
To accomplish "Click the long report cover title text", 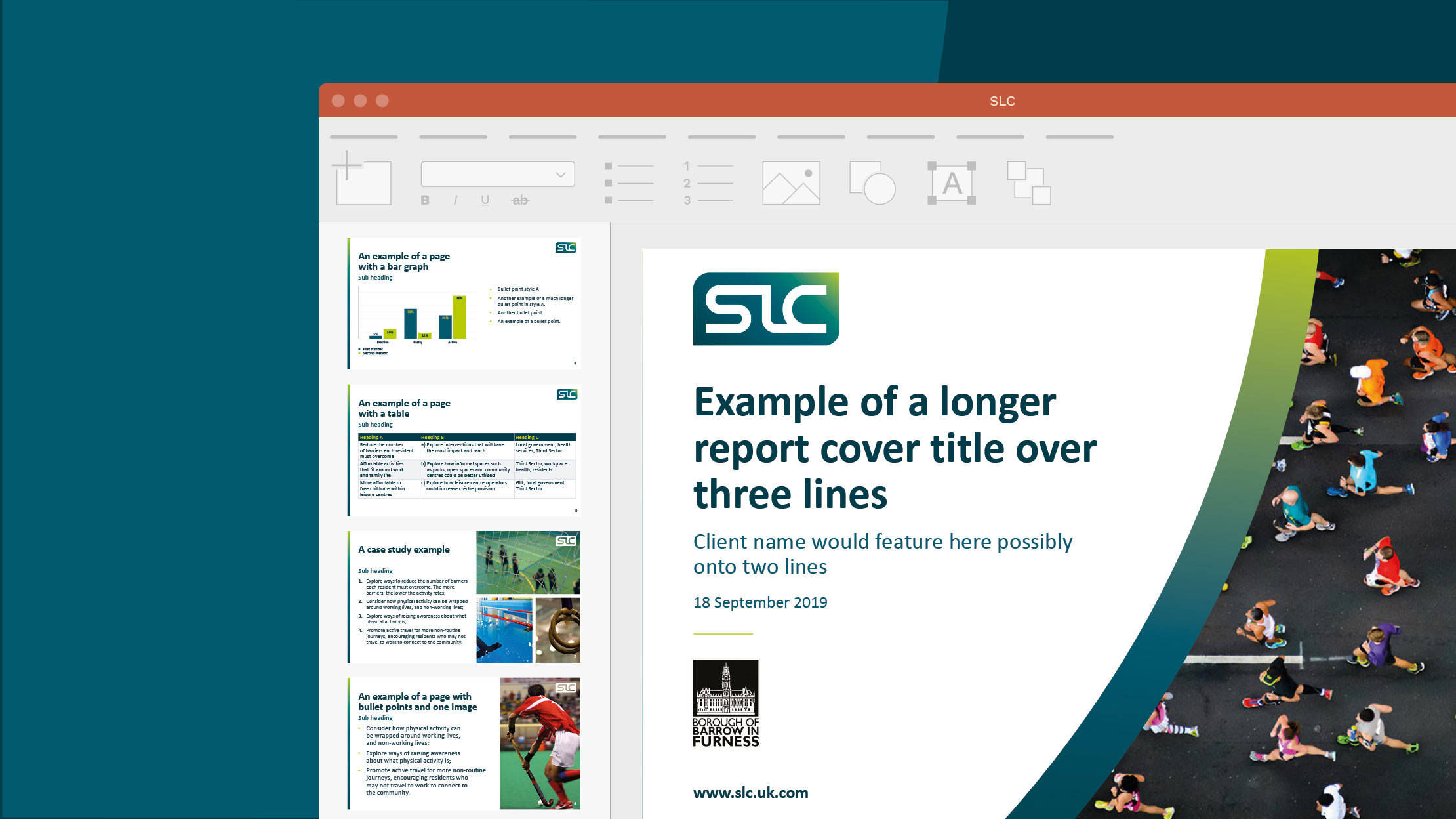I will 895,448.
